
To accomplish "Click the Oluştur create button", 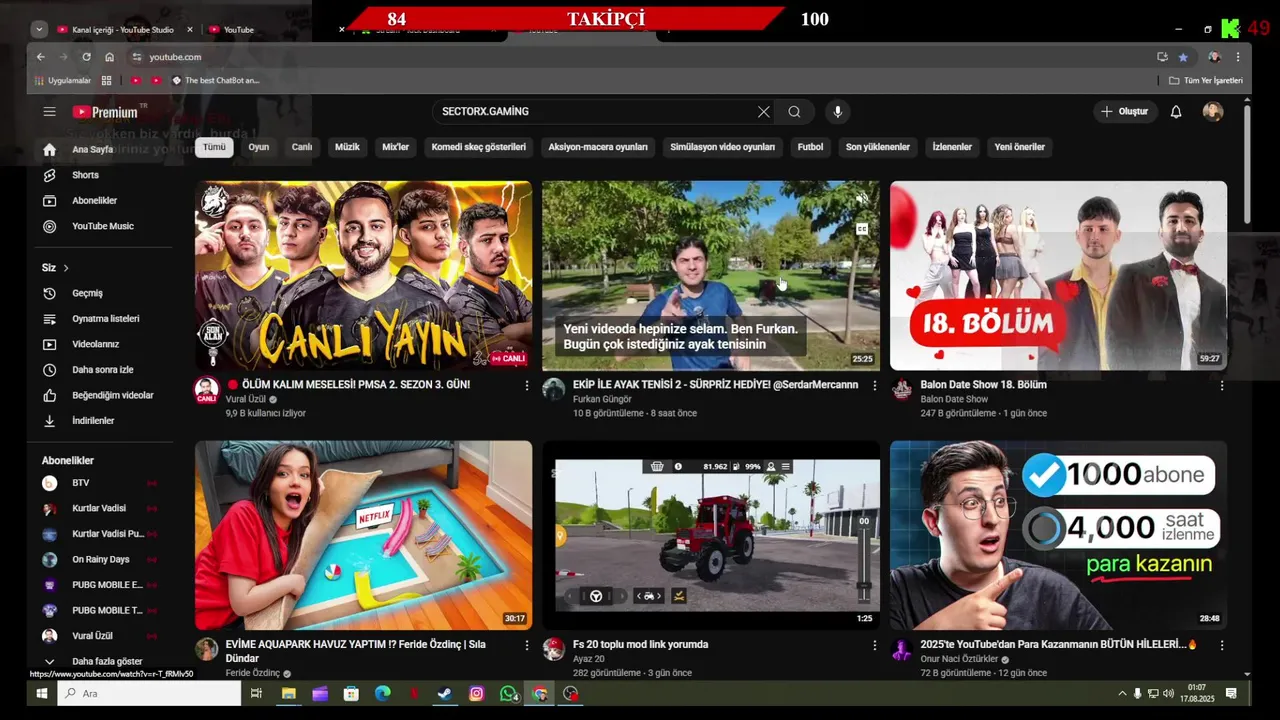I will click(1125, 112).
